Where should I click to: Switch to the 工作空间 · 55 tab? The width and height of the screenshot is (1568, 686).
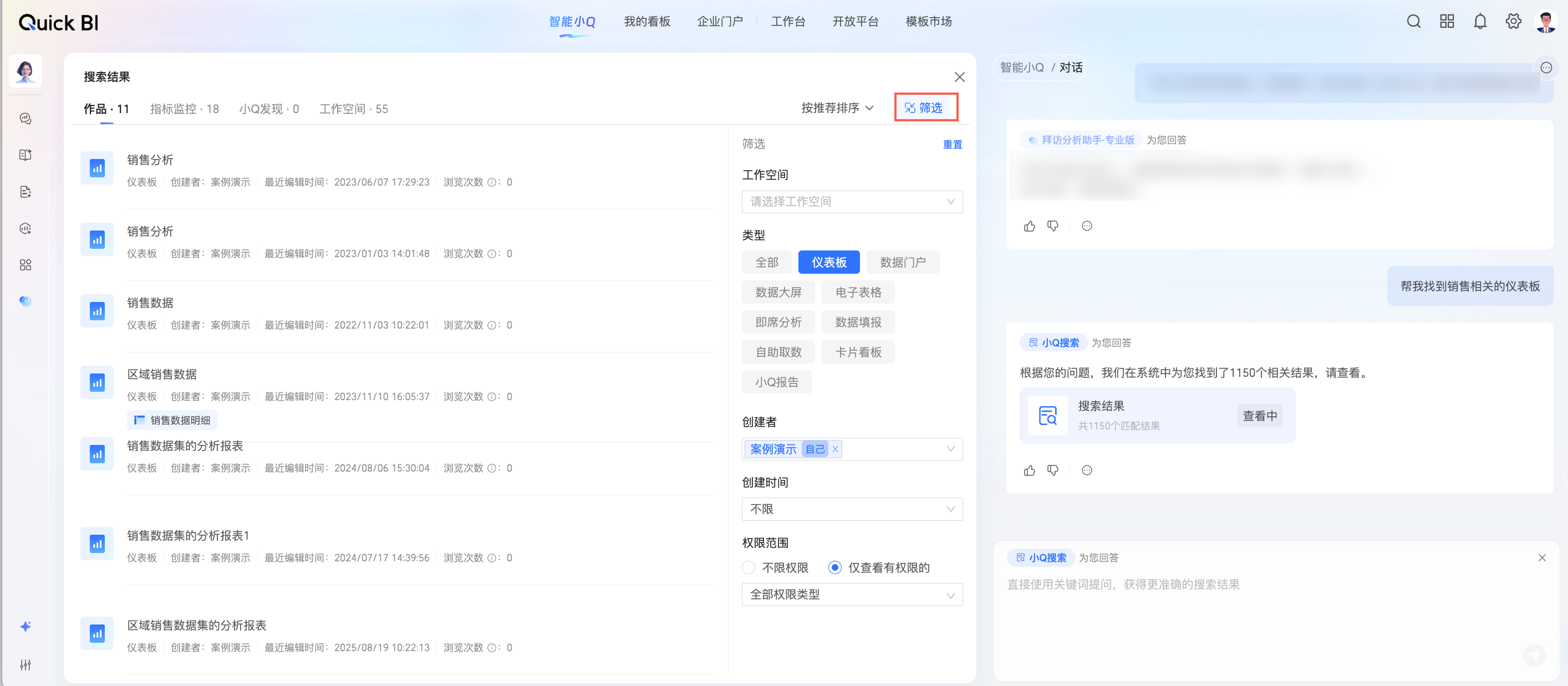(x=354, y=109)
